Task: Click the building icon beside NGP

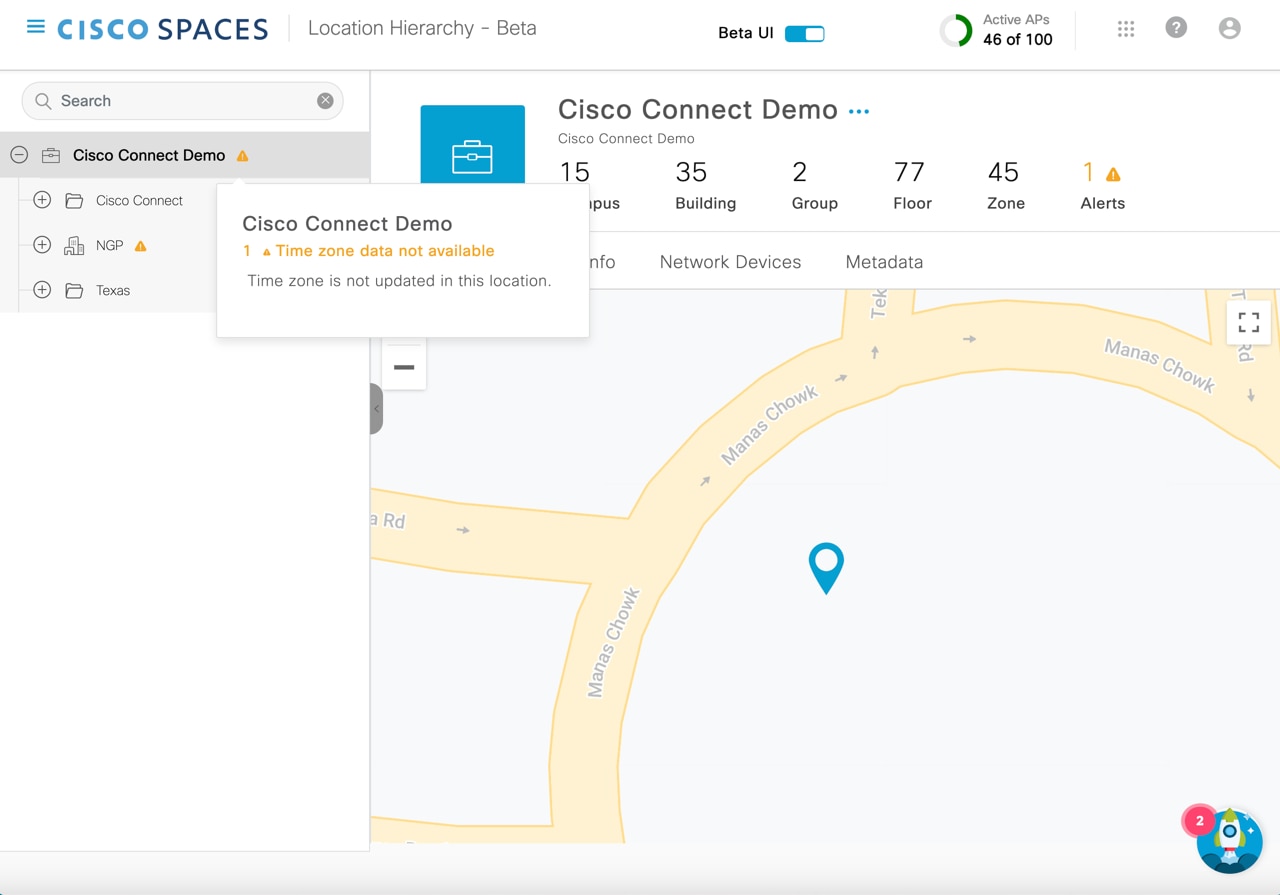Action: click(74, 245)
